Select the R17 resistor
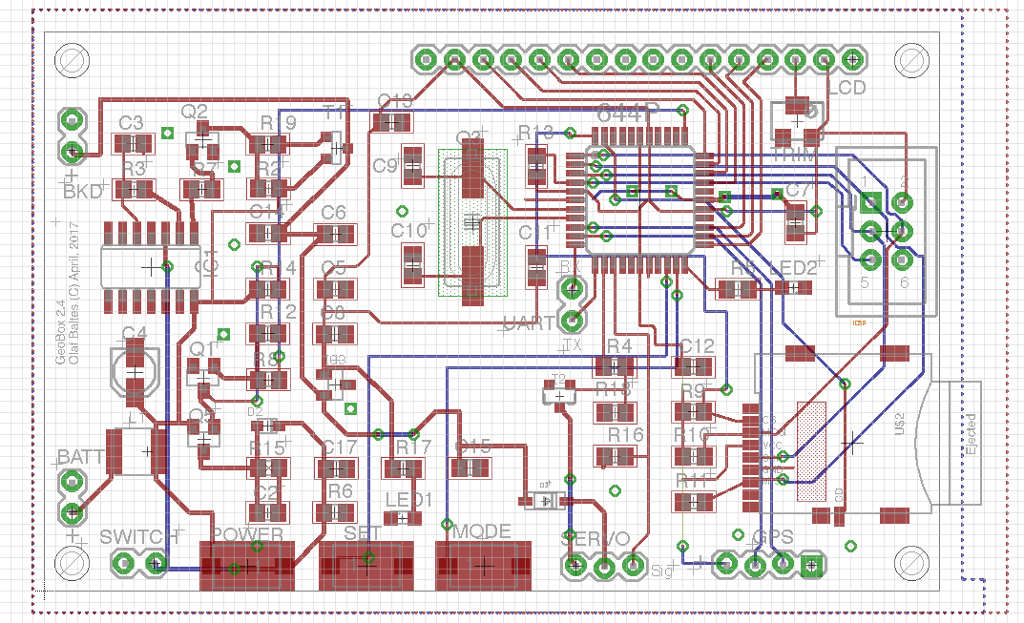 coord(402,468)
